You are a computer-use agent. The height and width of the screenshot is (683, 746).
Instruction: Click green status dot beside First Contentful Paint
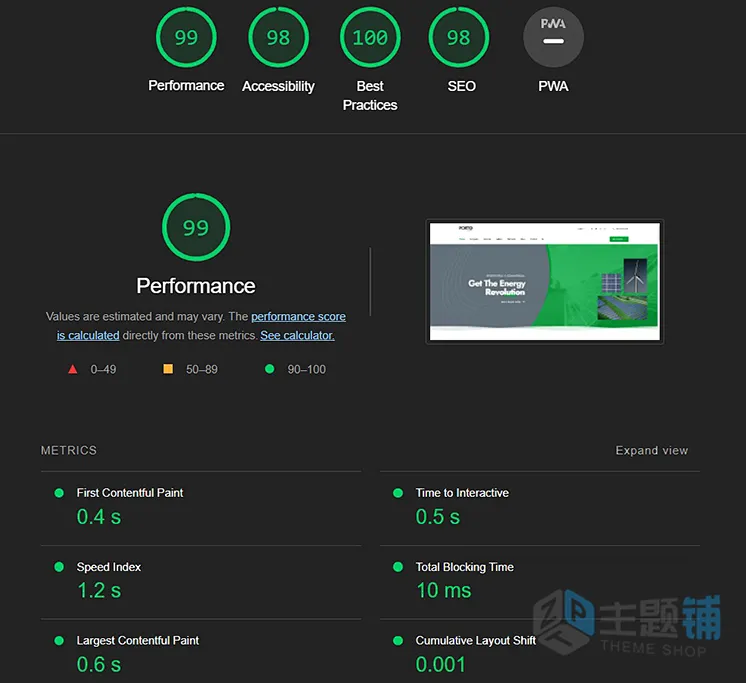59,493
